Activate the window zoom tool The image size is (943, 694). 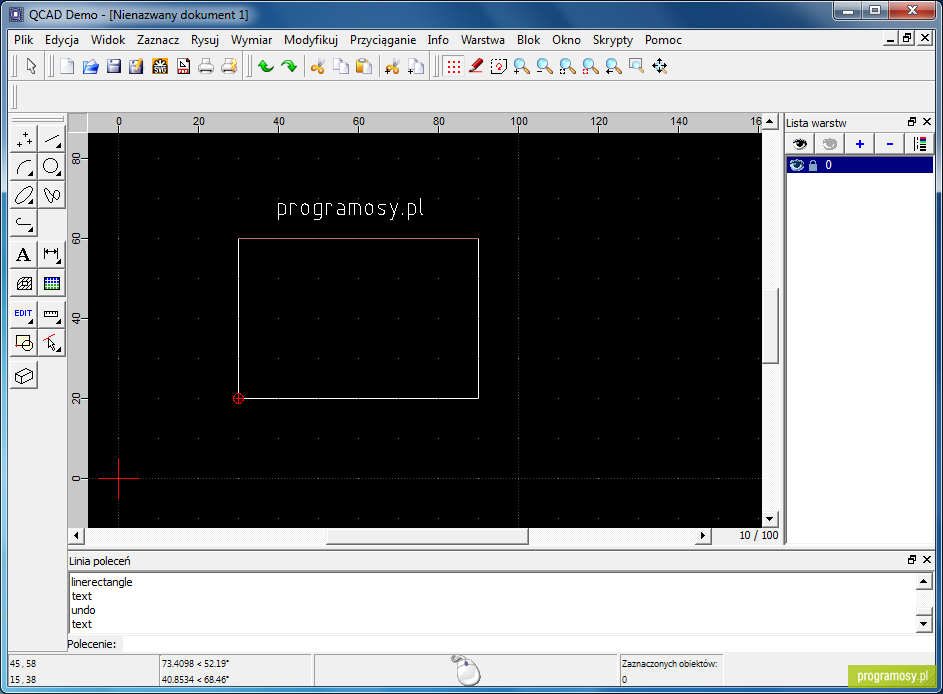pos(636,66)
